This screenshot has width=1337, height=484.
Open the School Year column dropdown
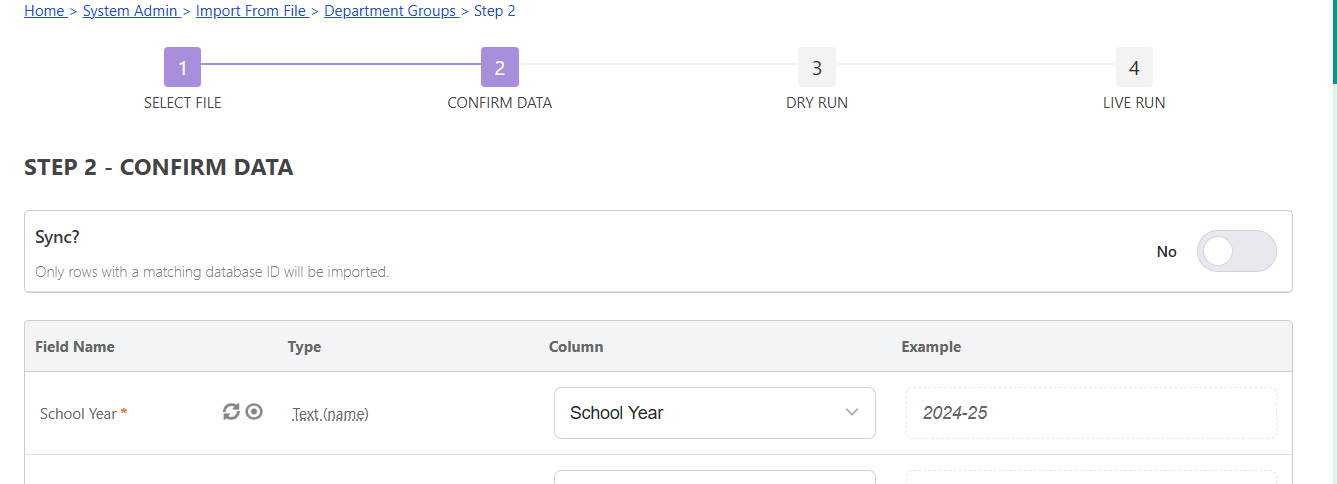(x=715, y=413)
